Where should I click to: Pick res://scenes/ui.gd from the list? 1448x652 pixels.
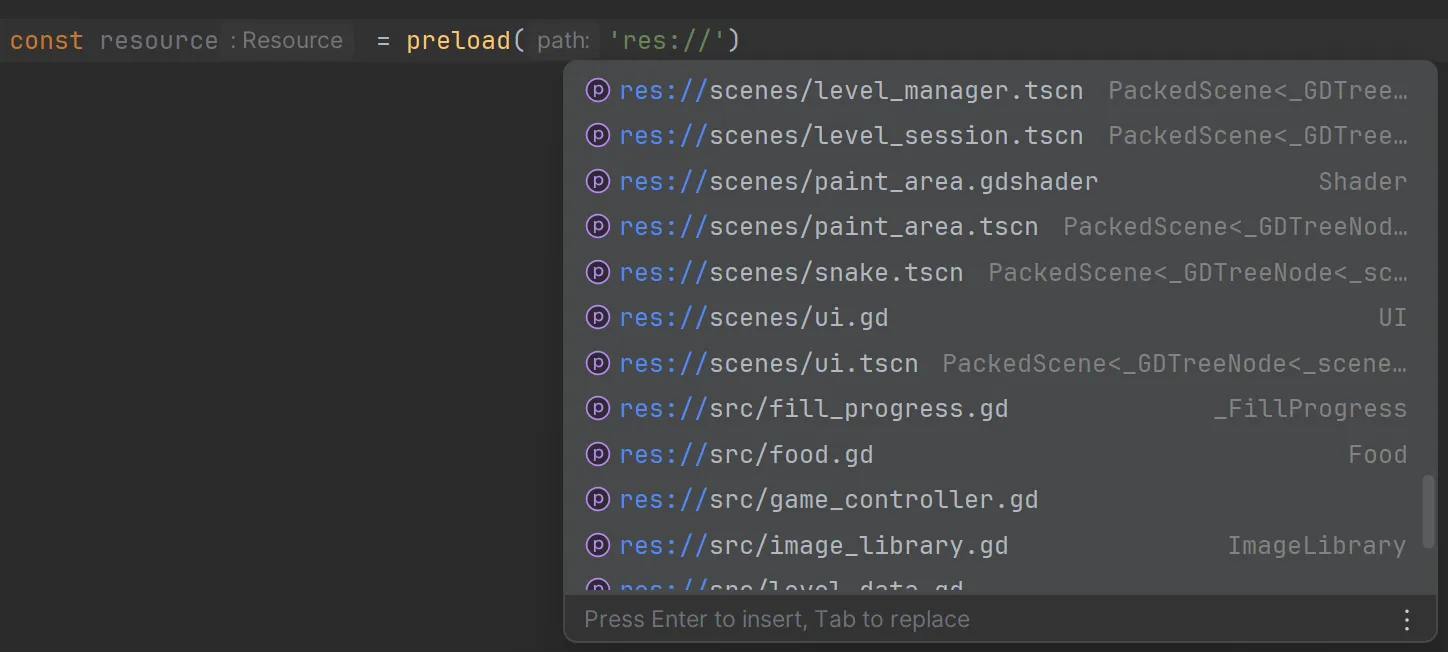[995, 317]
